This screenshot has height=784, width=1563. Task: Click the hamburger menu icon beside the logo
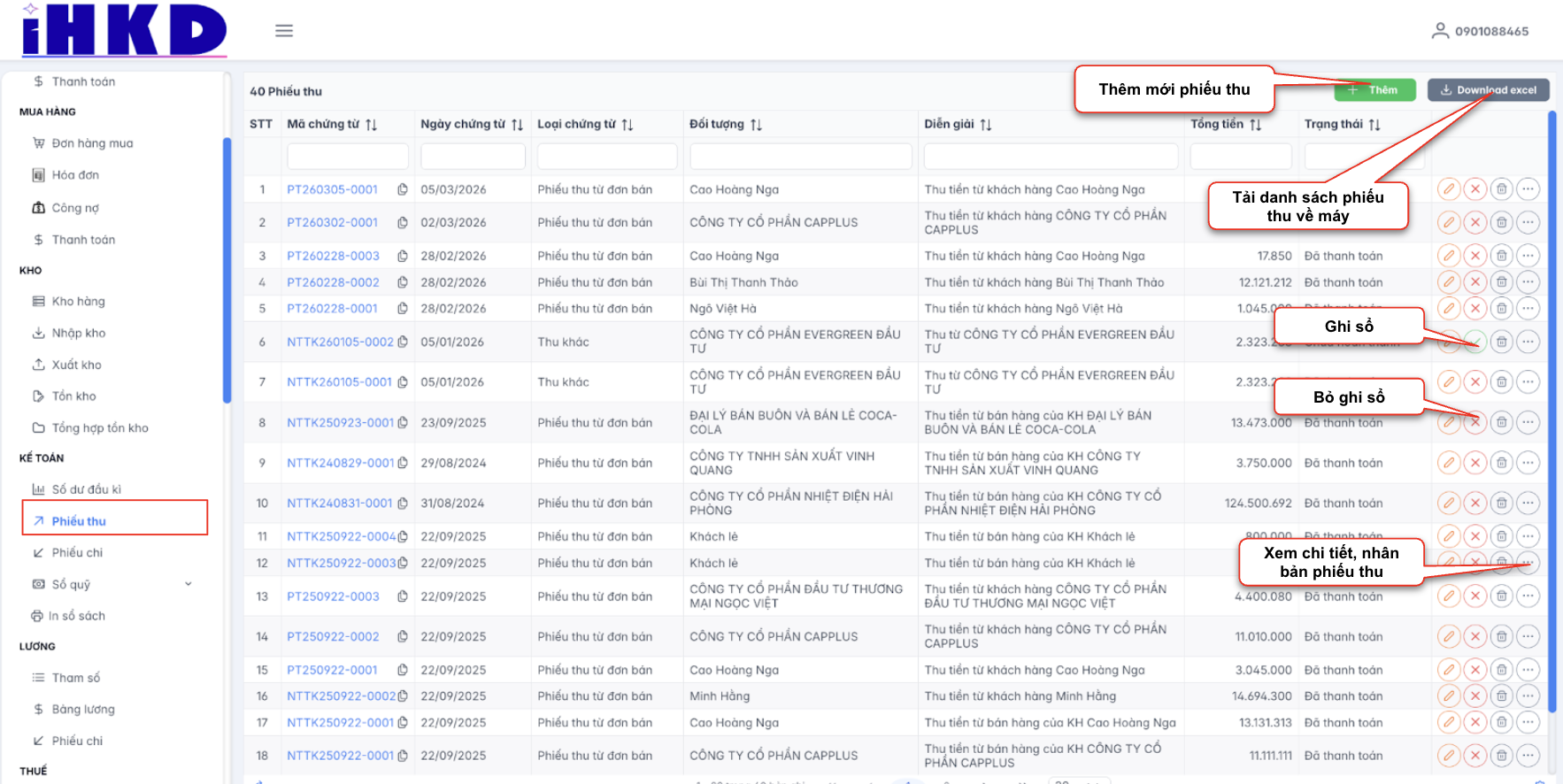click(283, 31)
